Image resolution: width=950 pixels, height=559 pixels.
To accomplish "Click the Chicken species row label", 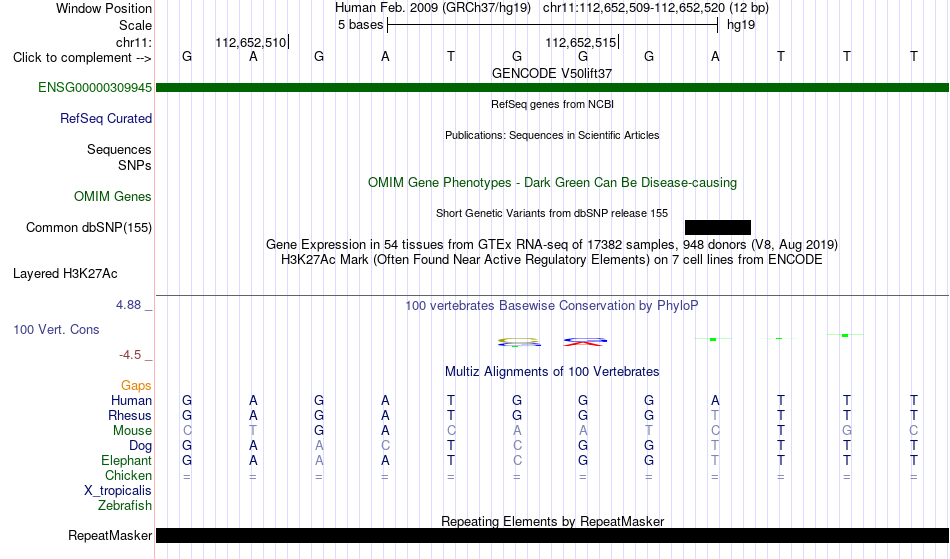I will (128, 476).
